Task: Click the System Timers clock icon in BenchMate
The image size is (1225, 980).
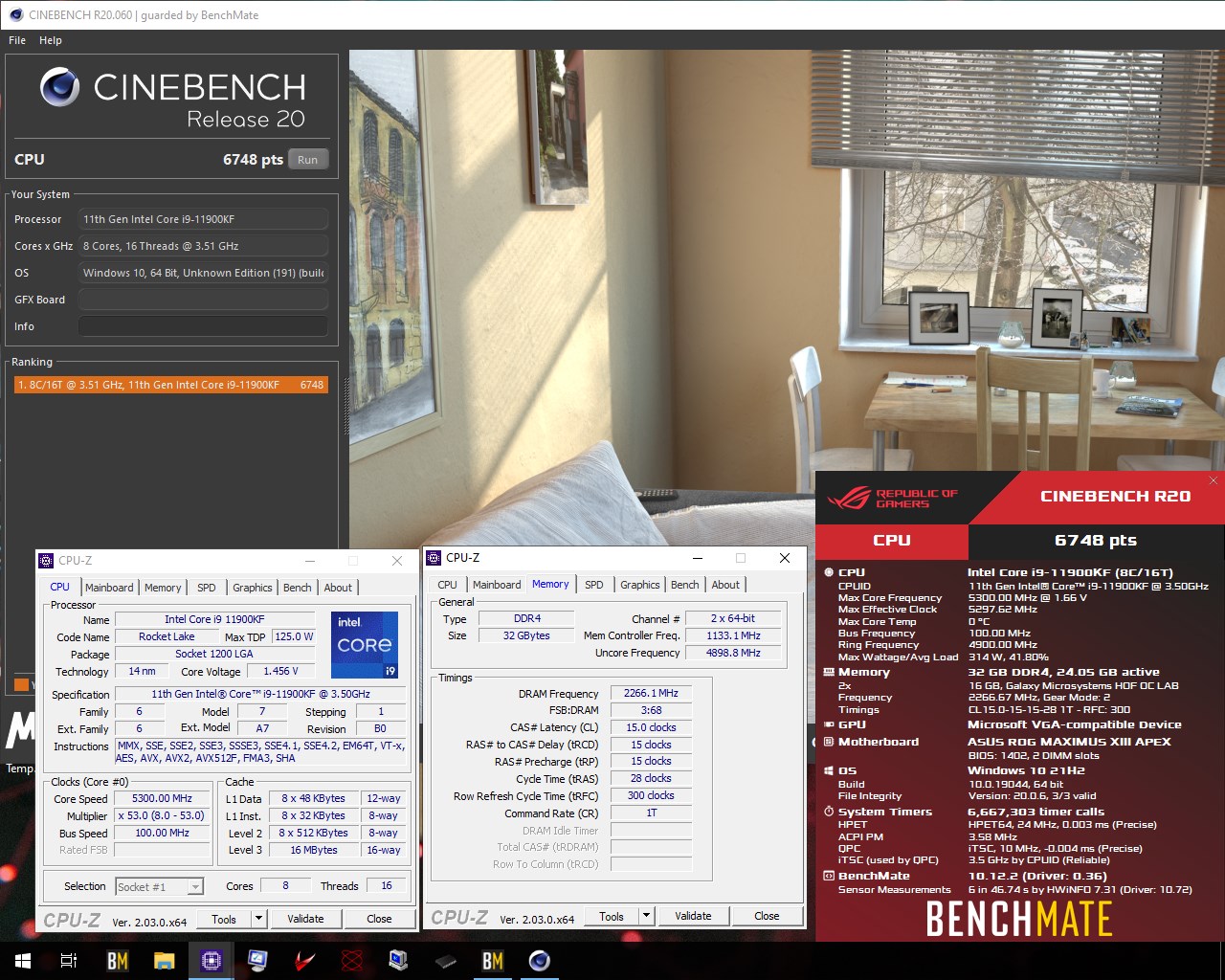Action: pos(829,812)
